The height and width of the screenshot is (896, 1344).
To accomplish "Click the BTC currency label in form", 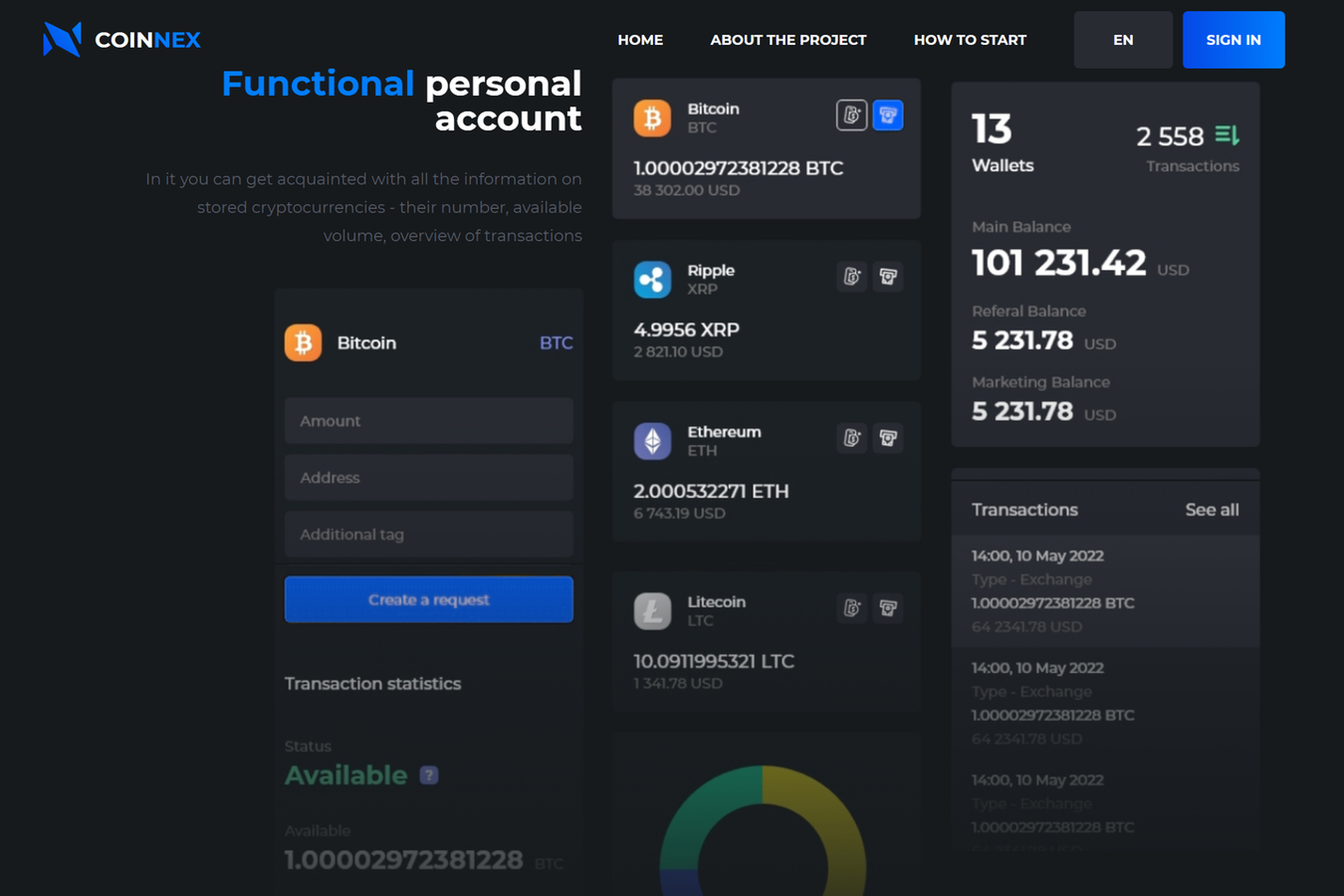I will point(556,343).
